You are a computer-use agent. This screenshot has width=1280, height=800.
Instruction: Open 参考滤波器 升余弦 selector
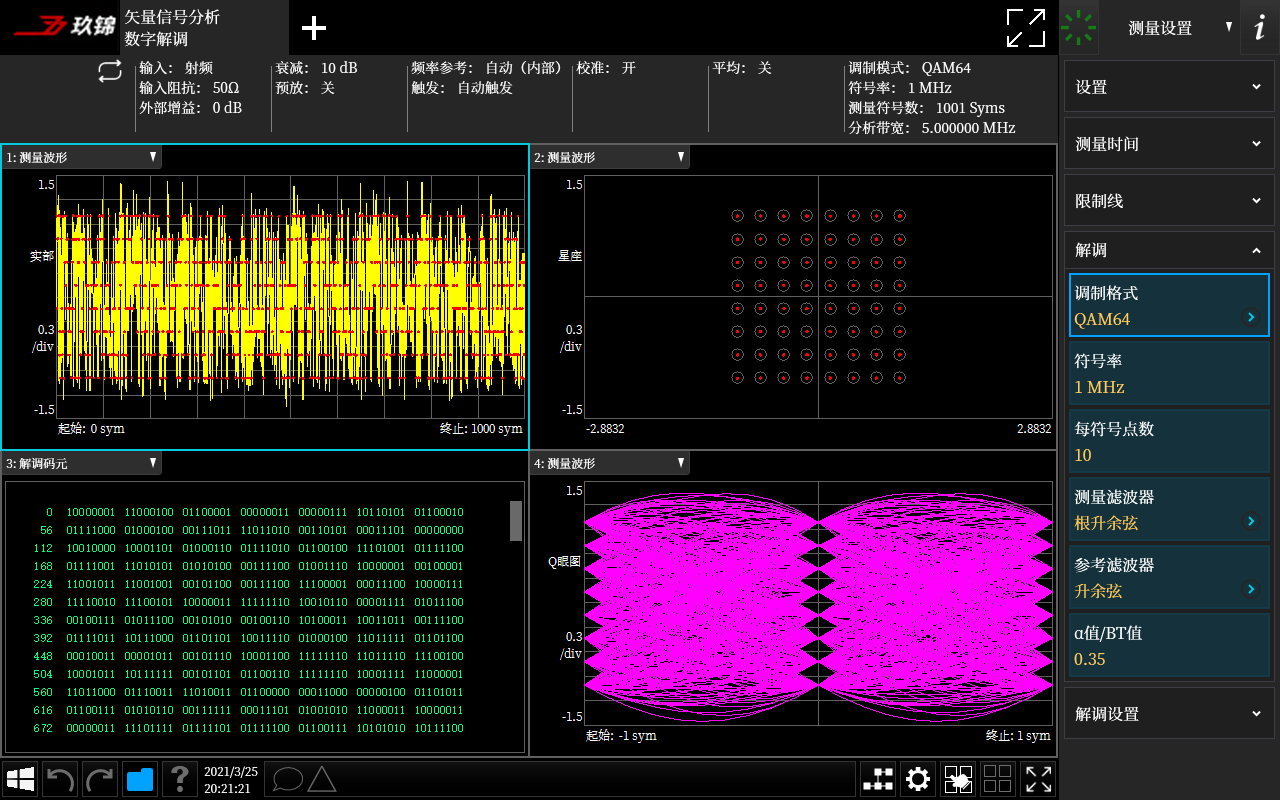[1169, 577]
